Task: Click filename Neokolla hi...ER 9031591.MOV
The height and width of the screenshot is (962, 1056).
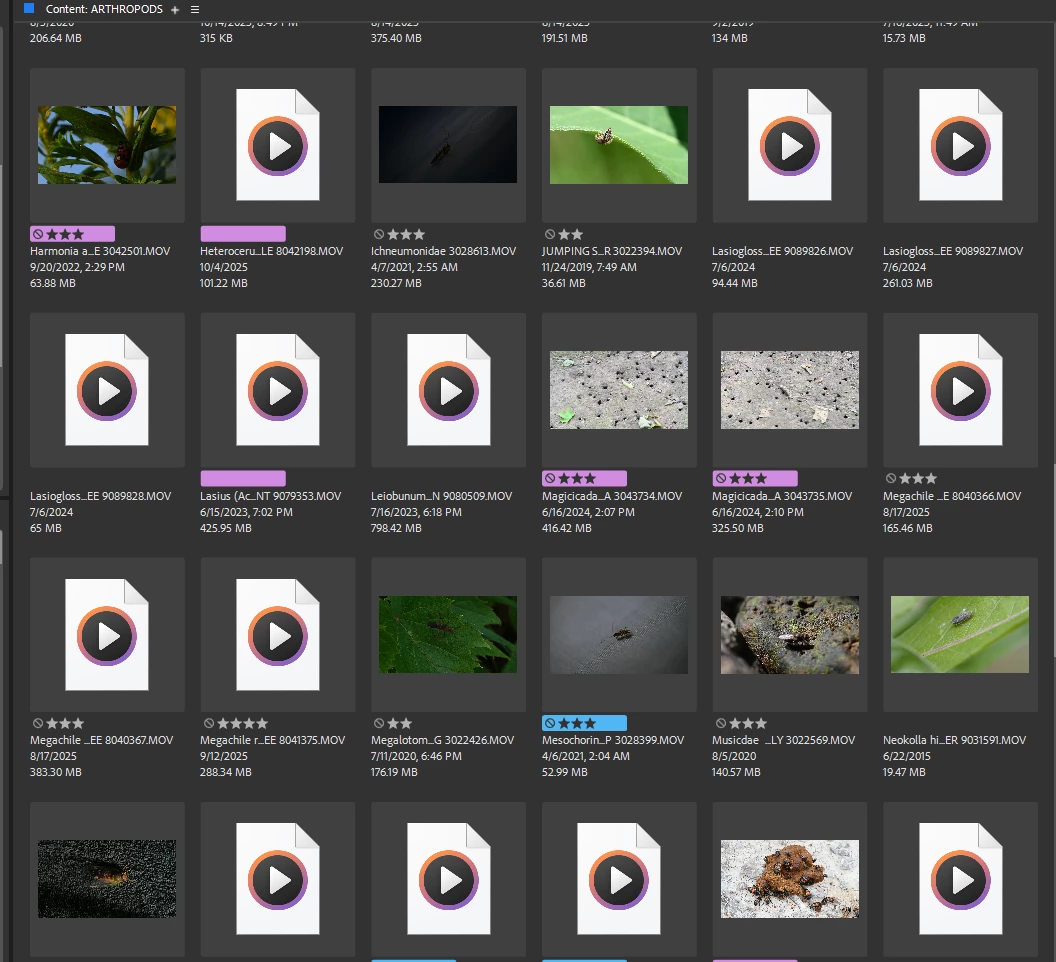Action: coord(954,740)
